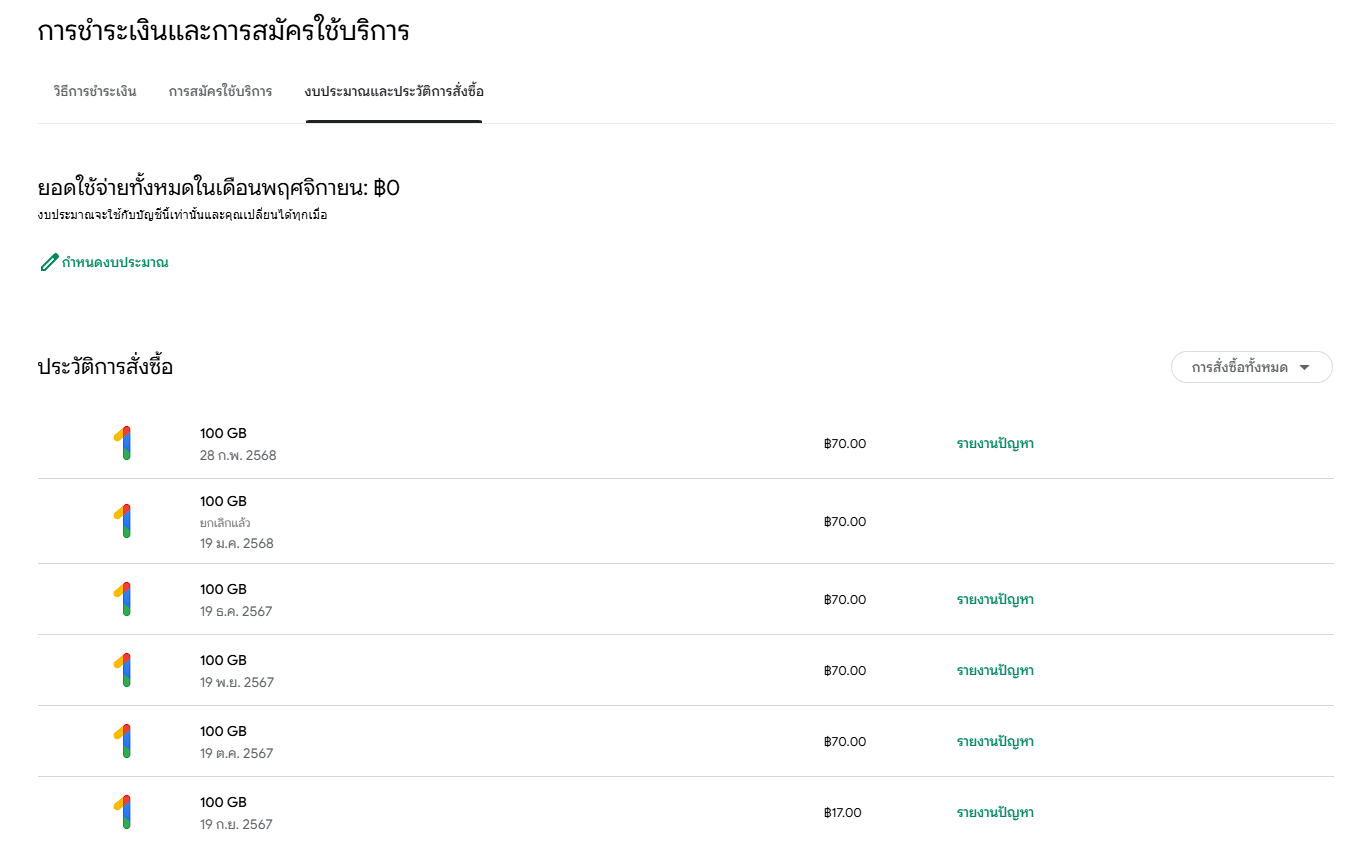Click the กำหนดงบประมาณ set budget link
1354x843 pixels.
coord(115,263)
